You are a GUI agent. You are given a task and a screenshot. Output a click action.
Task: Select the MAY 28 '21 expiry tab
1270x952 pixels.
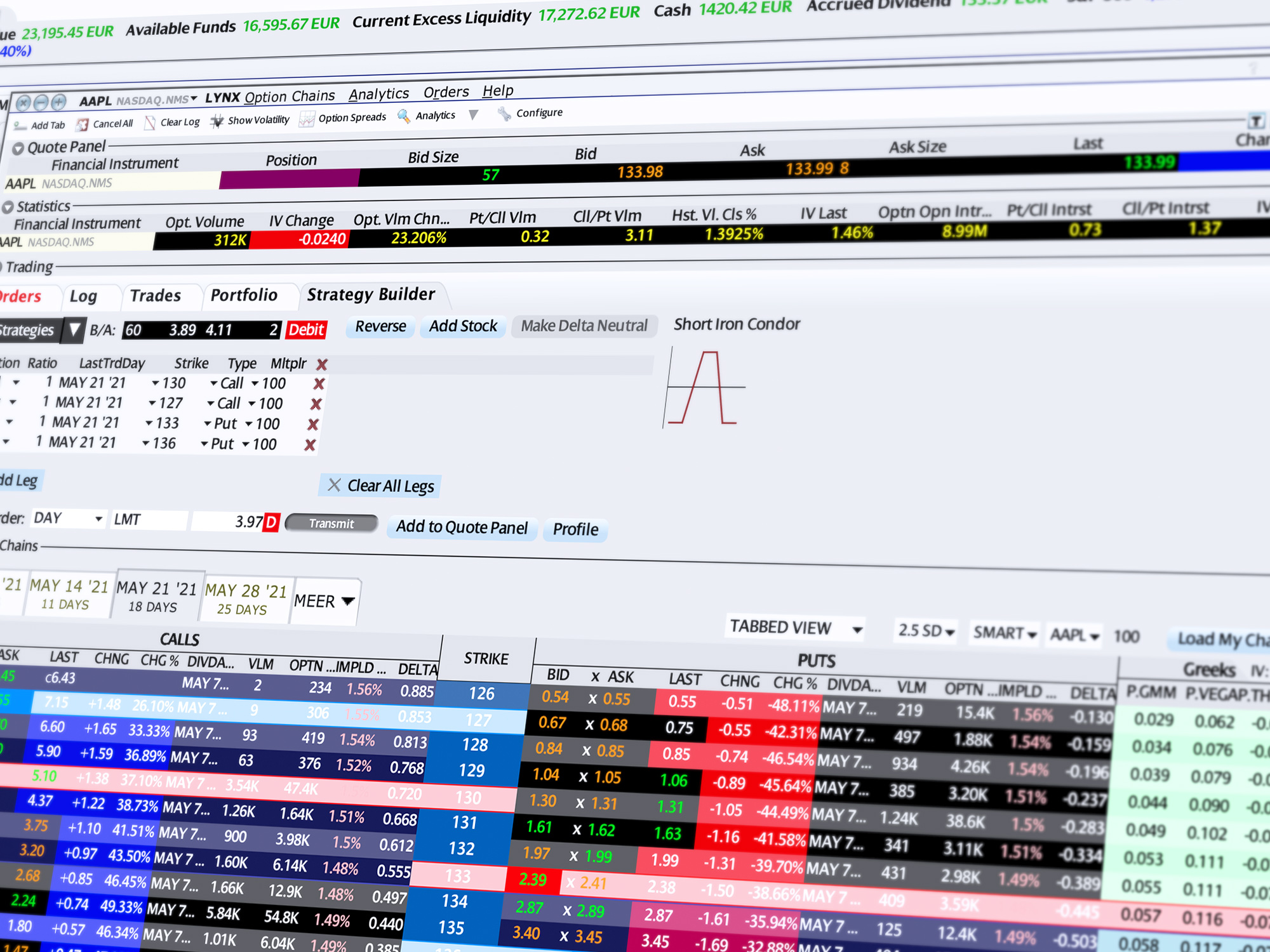pos(246,599)
